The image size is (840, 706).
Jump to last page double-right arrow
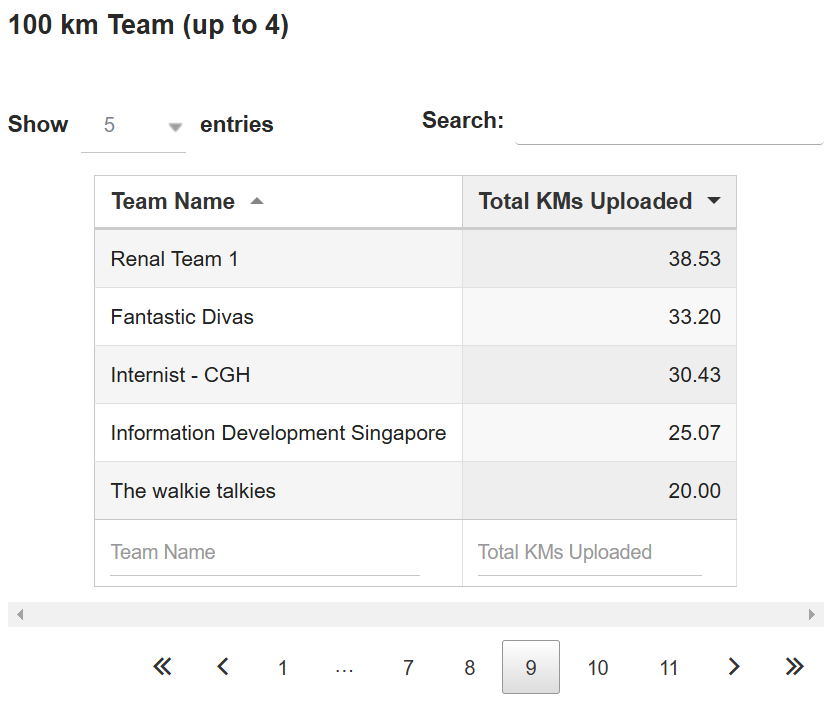pos(794,667)
